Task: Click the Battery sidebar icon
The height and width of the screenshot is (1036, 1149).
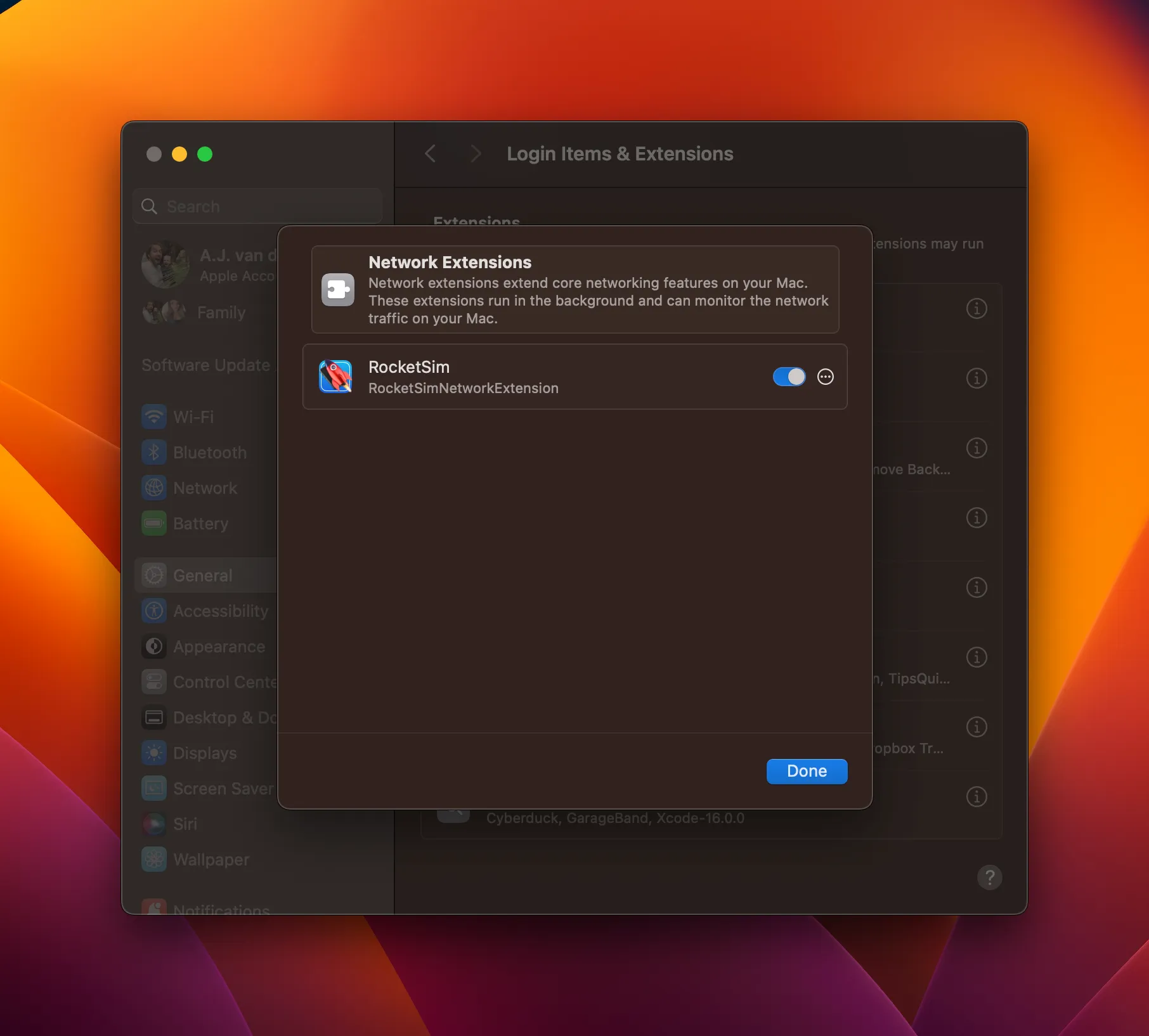Action: (x=154, y=524)
